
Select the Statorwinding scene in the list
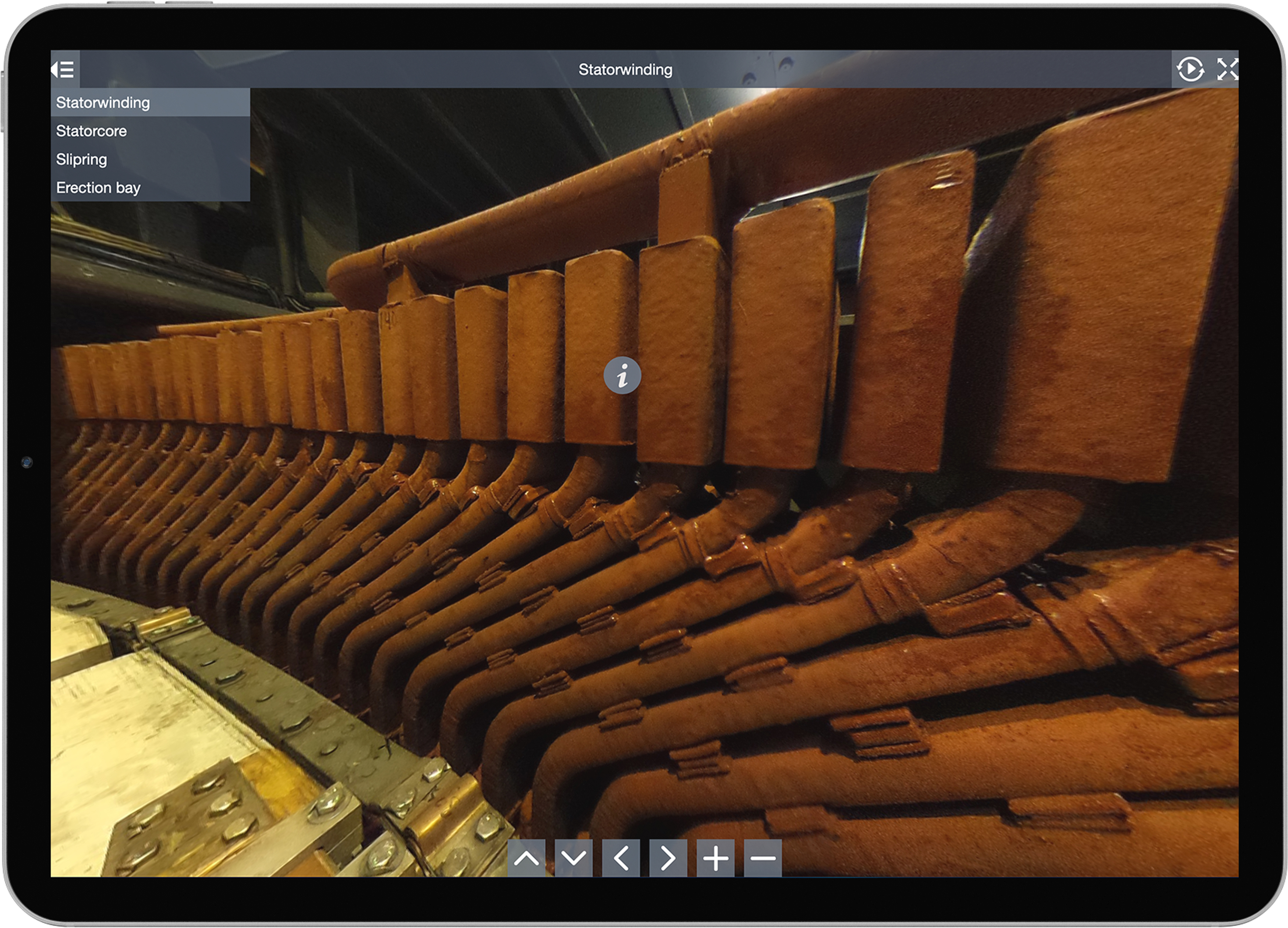[151, 103]
